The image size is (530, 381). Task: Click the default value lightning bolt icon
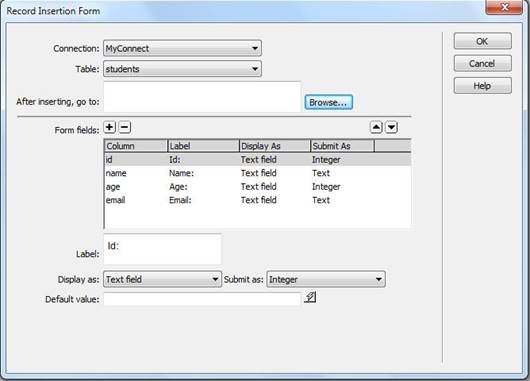point(310,297)
